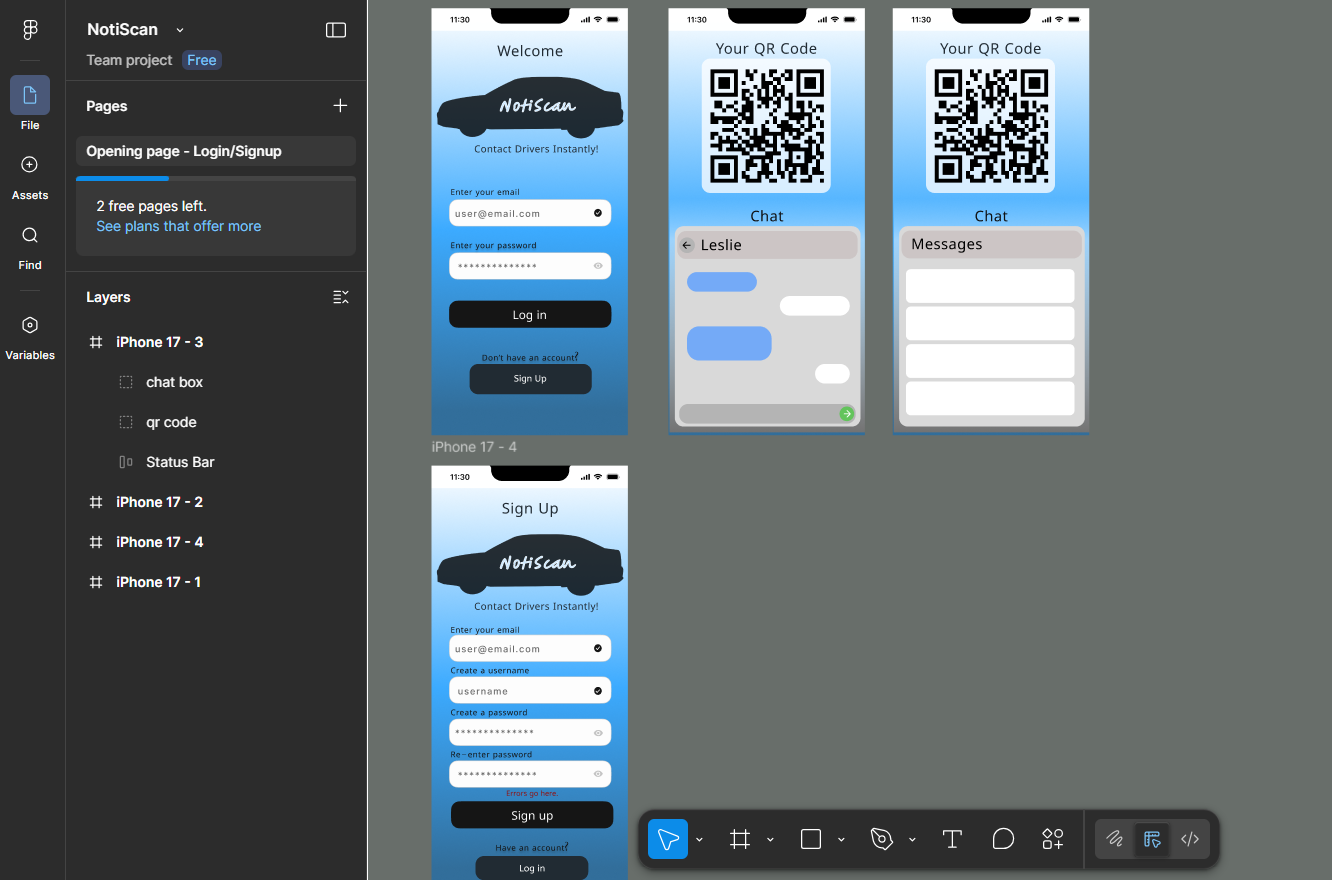The height and width of the screenshot is (880, 1332).
Task: Click group icon beside chat box layer
Action: (x=126, y=382)
